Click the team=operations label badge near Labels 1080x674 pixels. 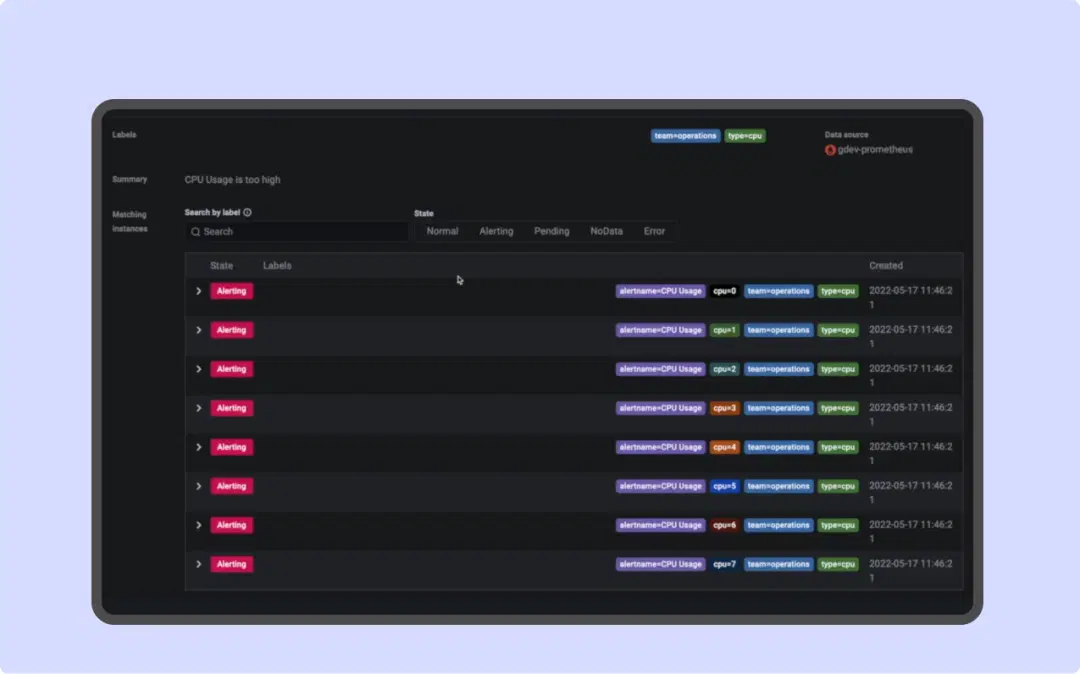click(x=684, y=136)
